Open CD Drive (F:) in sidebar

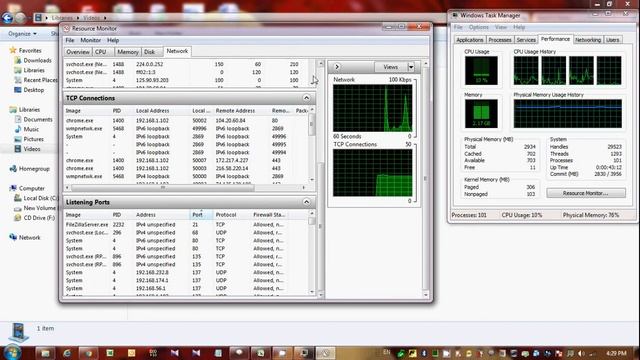[39, 218]
